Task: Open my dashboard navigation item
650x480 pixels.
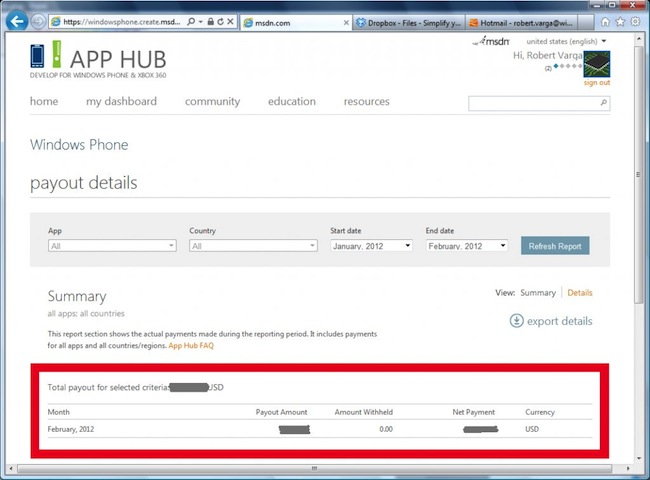Action: coord(121,101)
